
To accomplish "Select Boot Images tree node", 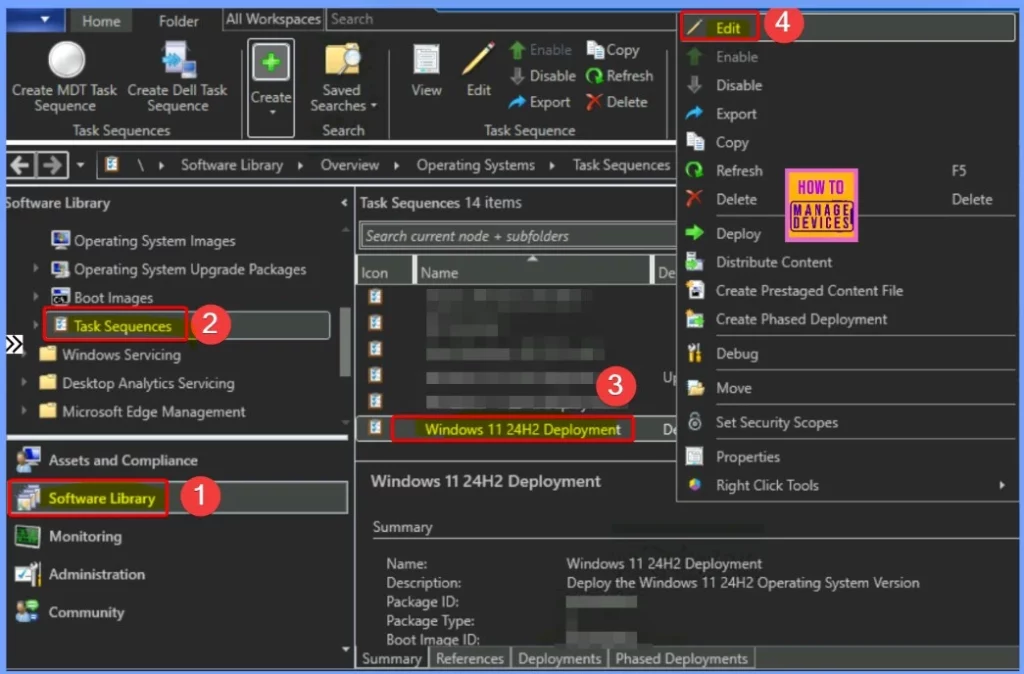I will tap(113, 297).
